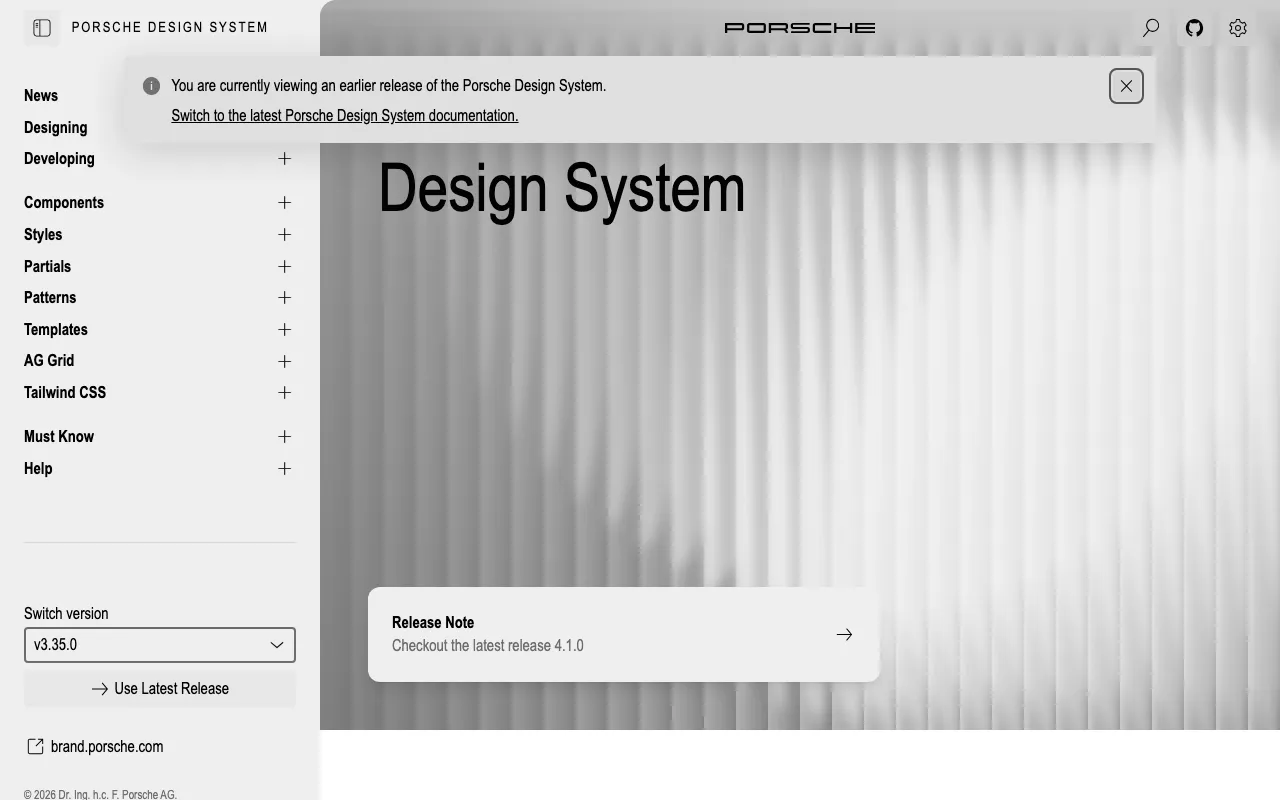
Task: Select the Tailwind CSS menu label
Action: pyautogui.click(x=65, y=393)
